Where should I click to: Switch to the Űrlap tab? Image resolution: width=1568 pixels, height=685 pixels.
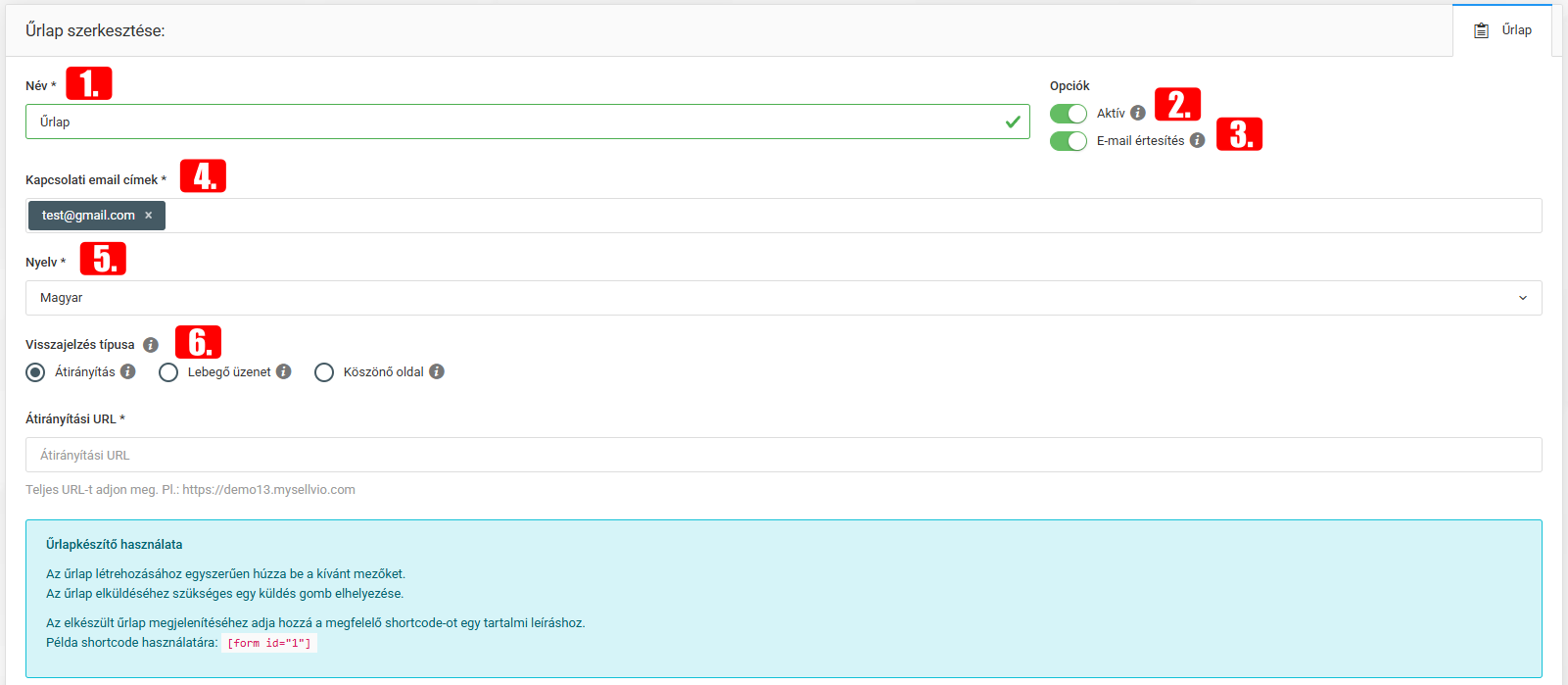(1503, 30)
